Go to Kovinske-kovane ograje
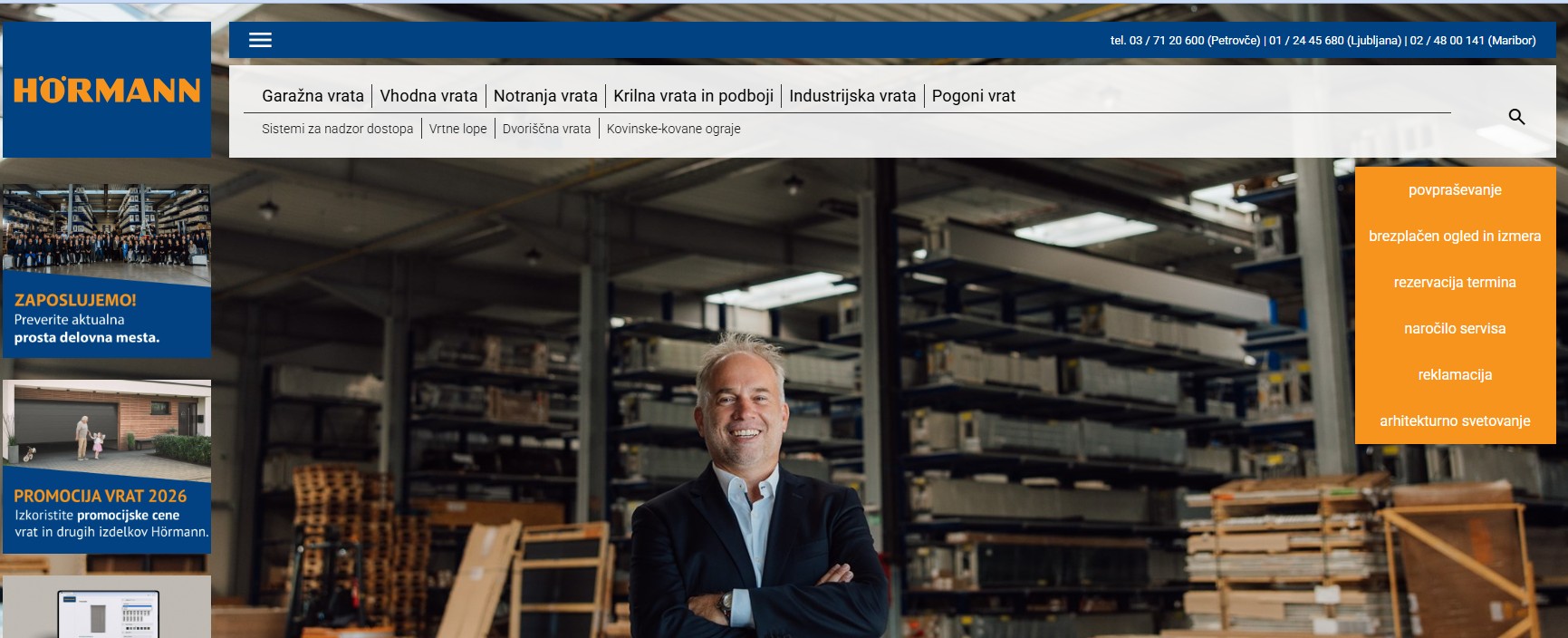Viewport: 1568px width, 638px height. click(673, 129)
